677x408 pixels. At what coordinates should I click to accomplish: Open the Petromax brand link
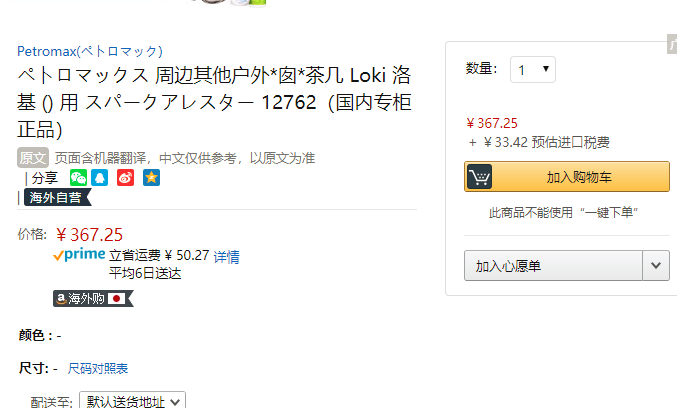click(x=90, y=51)
